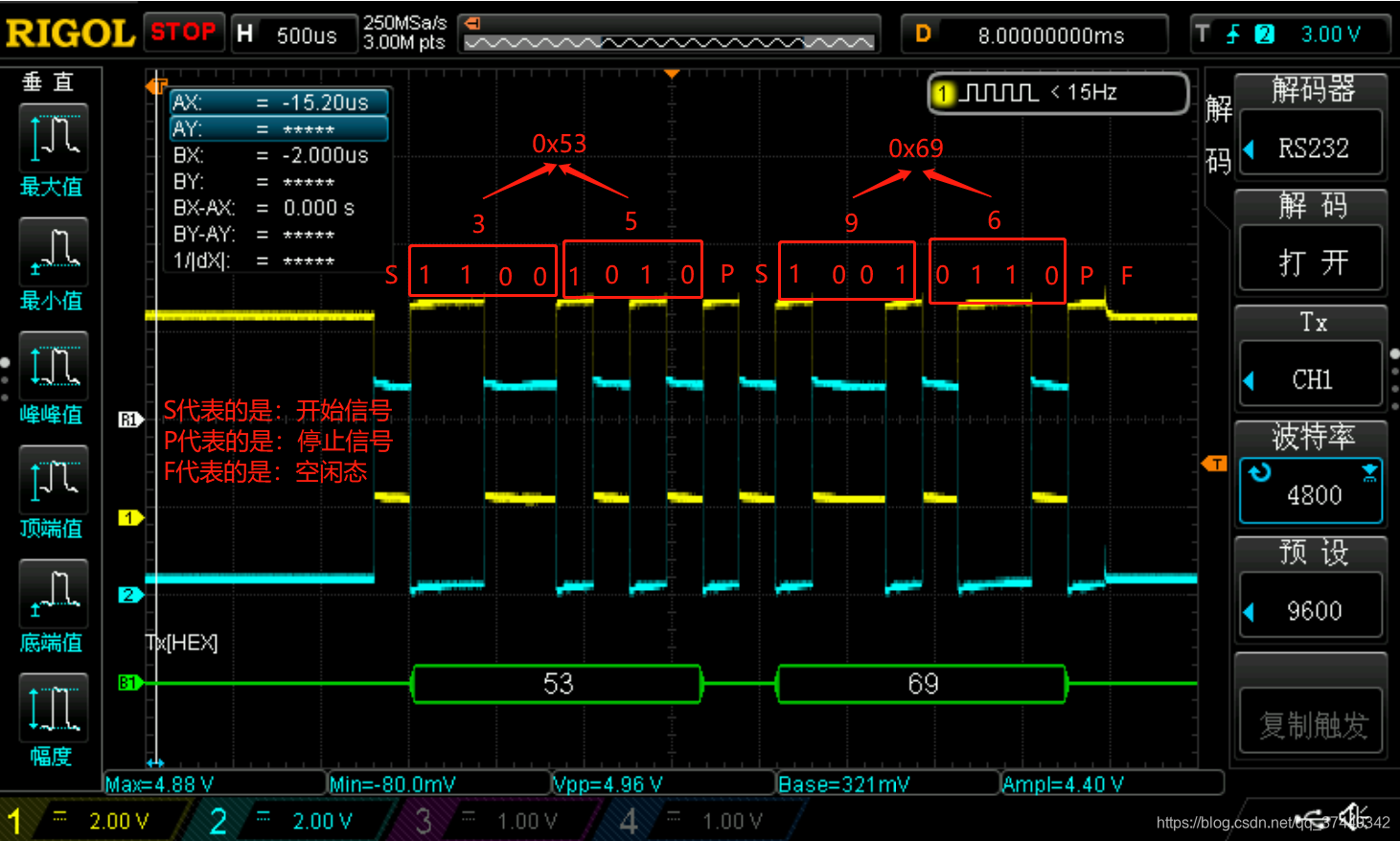The height and width of the screenshot is (841, 1400).
Task: Click the Ampl=4.40 V measurement
Action: 1112,784
